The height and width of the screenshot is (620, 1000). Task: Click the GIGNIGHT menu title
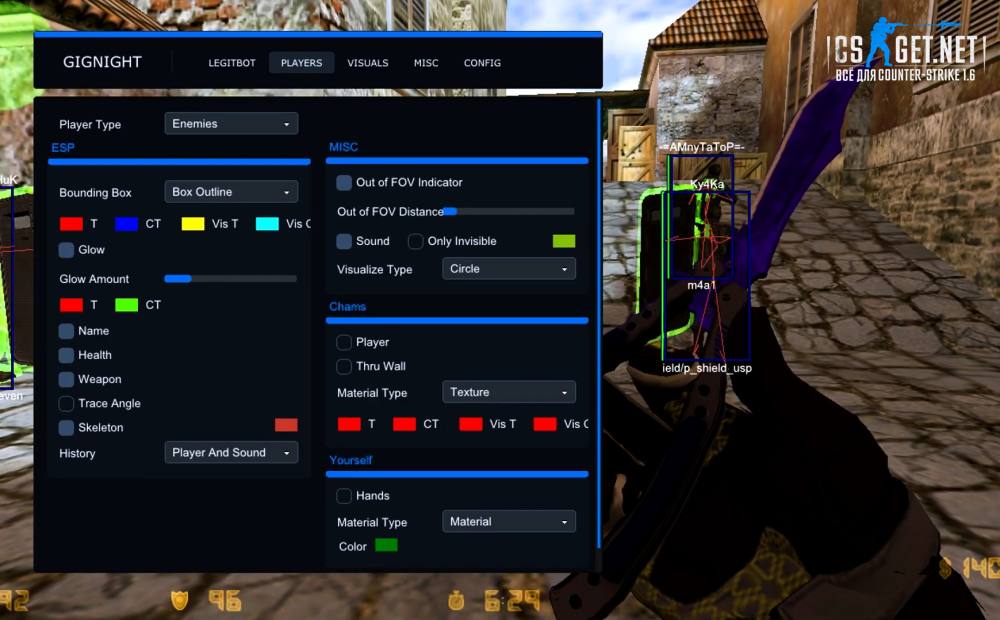pos(102,62)
